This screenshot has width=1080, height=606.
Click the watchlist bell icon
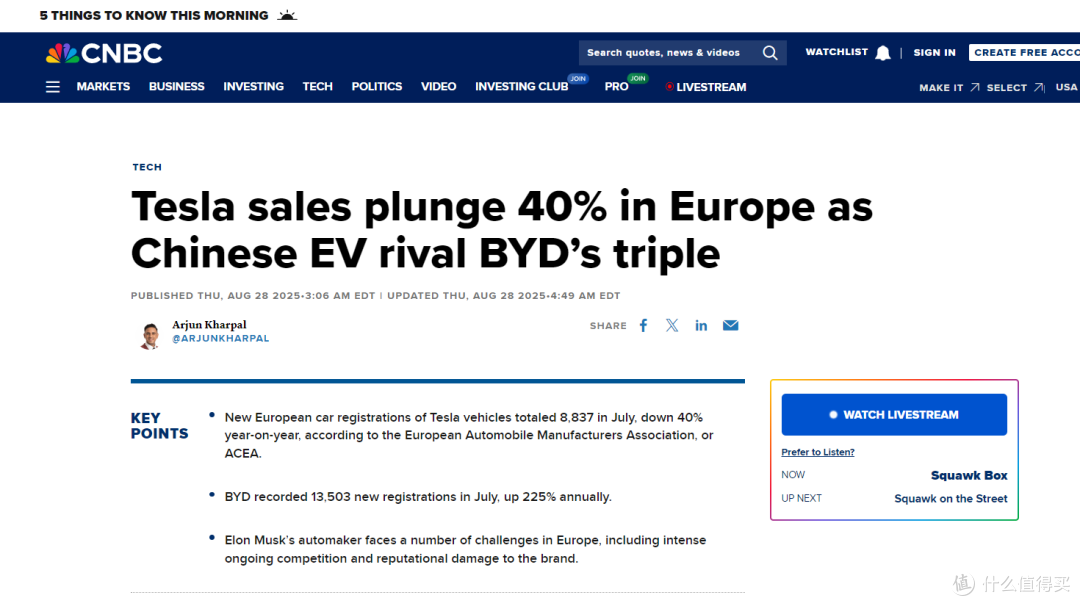pyautogui.click(x=883, y=53)
